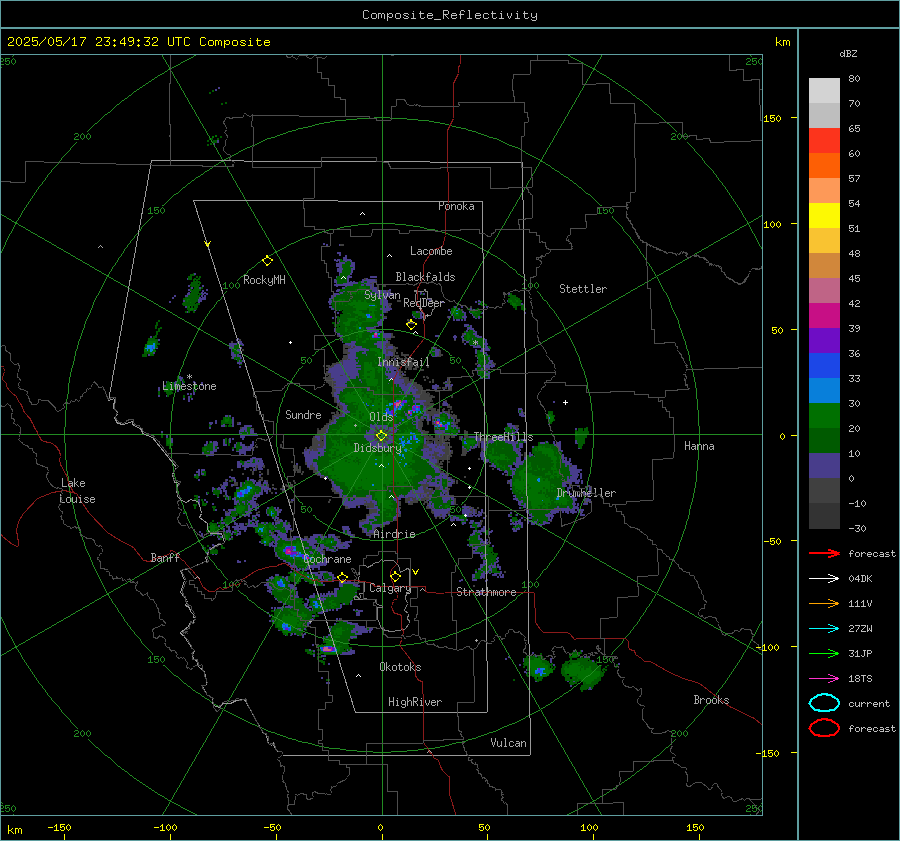Viewport: 900px width, 841px height.
Task: Click the RockyMH label
Action: [264, 280]
